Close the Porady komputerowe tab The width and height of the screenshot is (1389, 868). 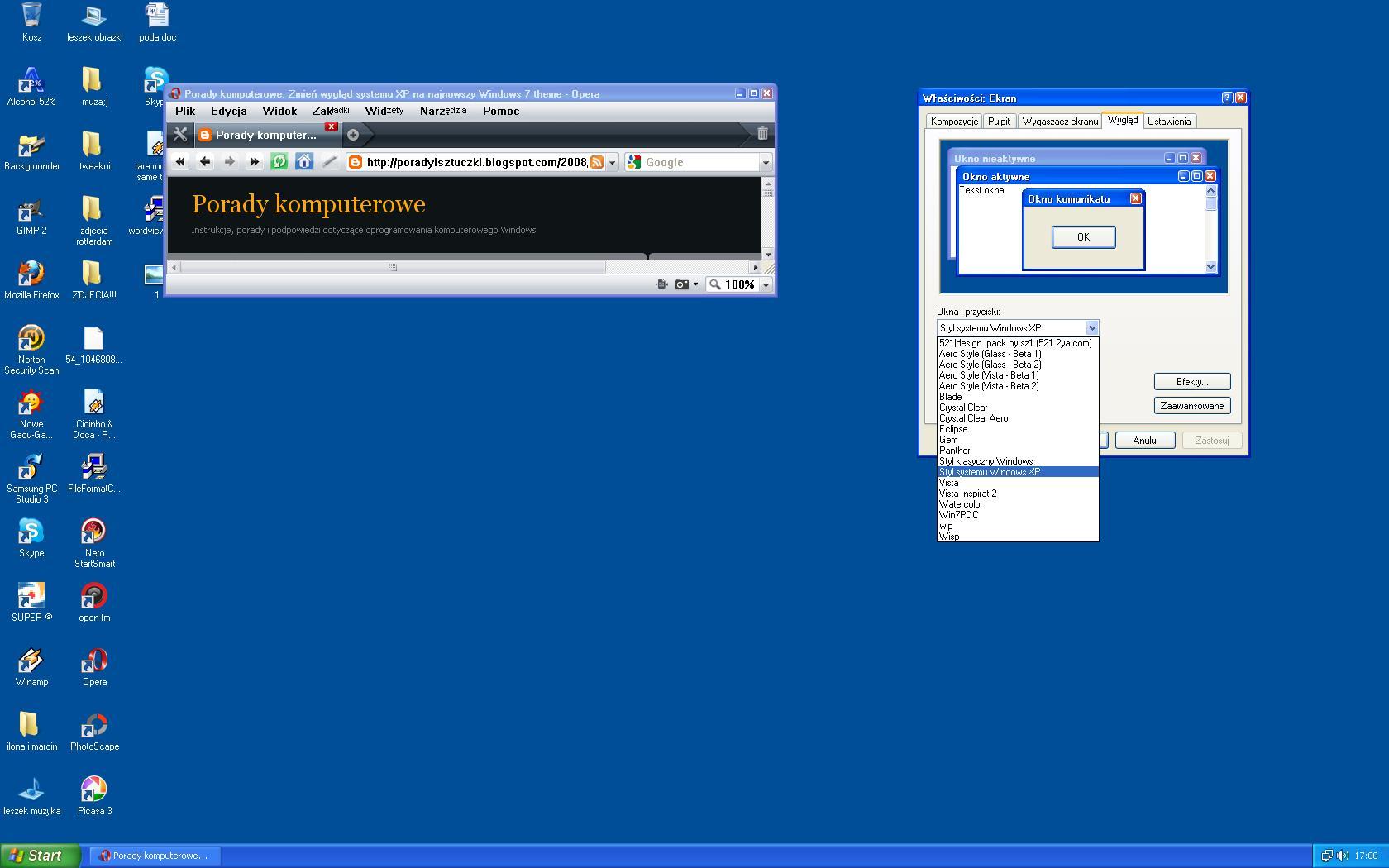pyautogui.click(x=331, y=126)
